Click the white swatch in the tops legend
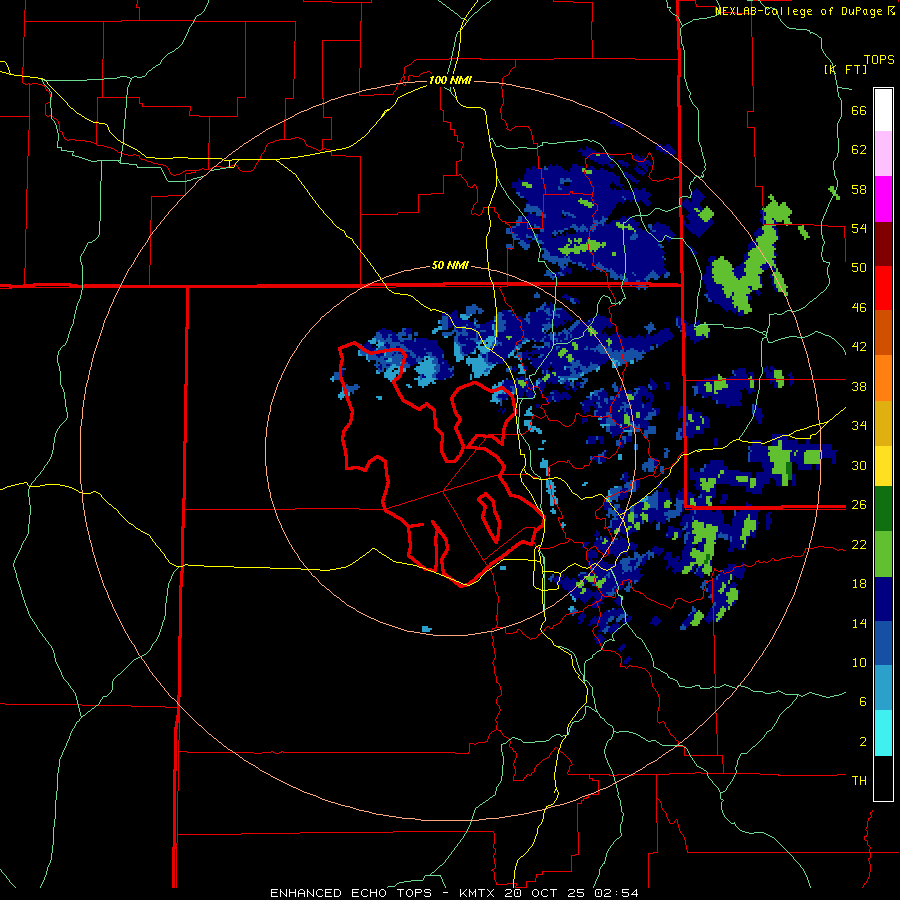This screenshot has height=900, width=900. (883, 110)
